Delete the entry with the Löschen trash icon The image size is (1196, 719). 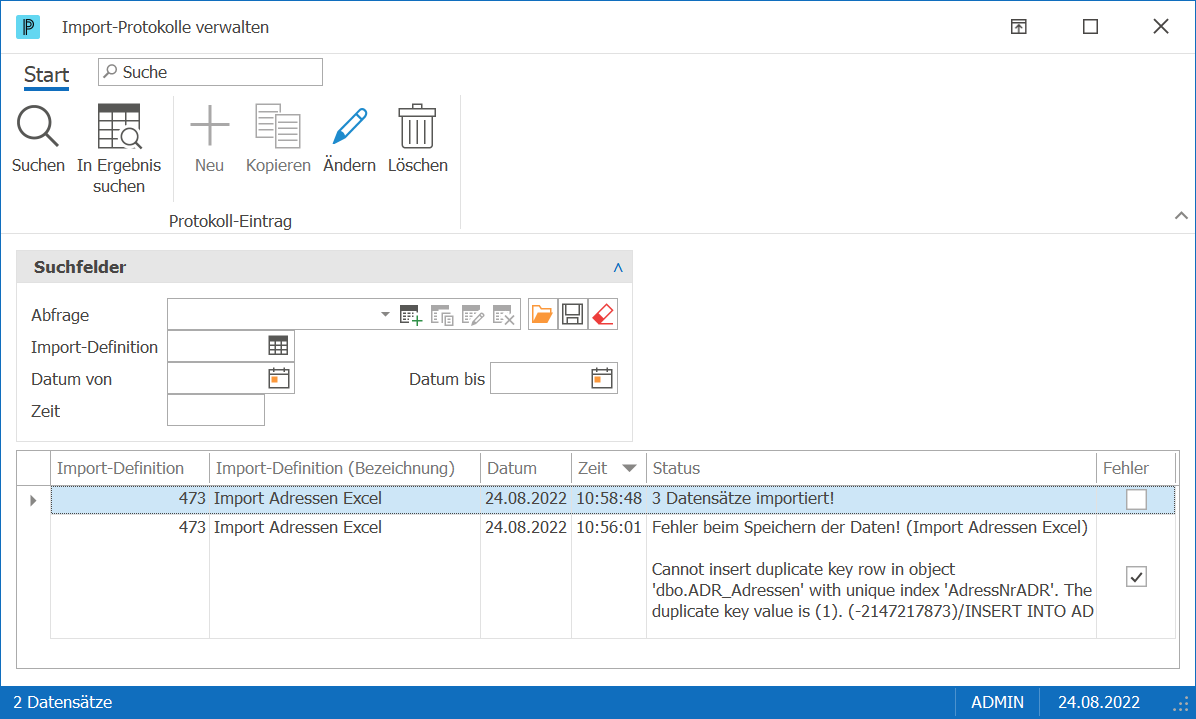click(x=417, y=126)
